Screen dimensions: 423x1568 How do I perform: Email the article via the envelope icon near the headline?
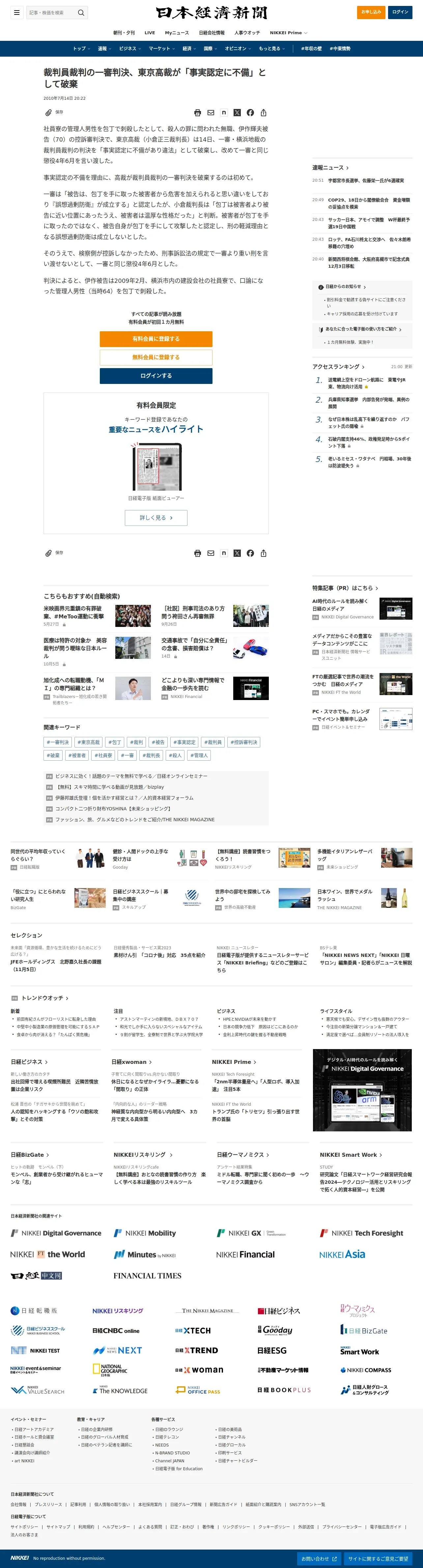(x=211, y=113)
